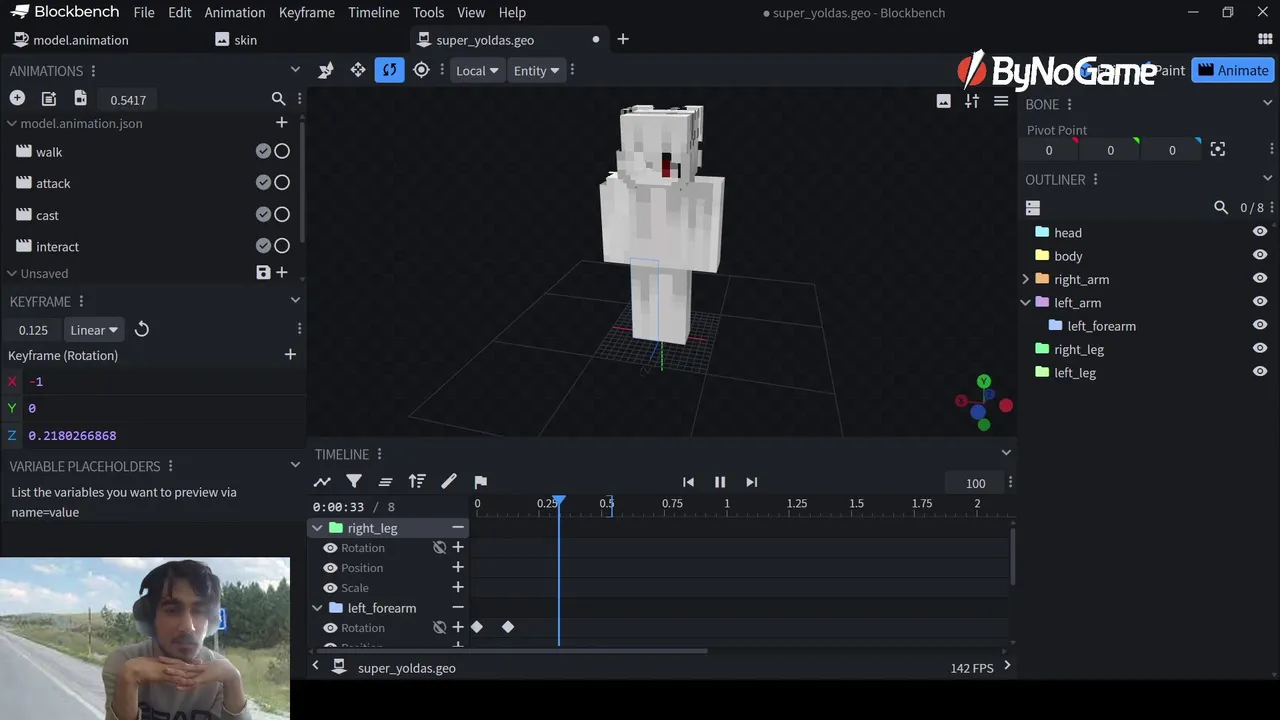Jump to the timeline start
This screenshot has width=1280, height=720.
[688, 482]
